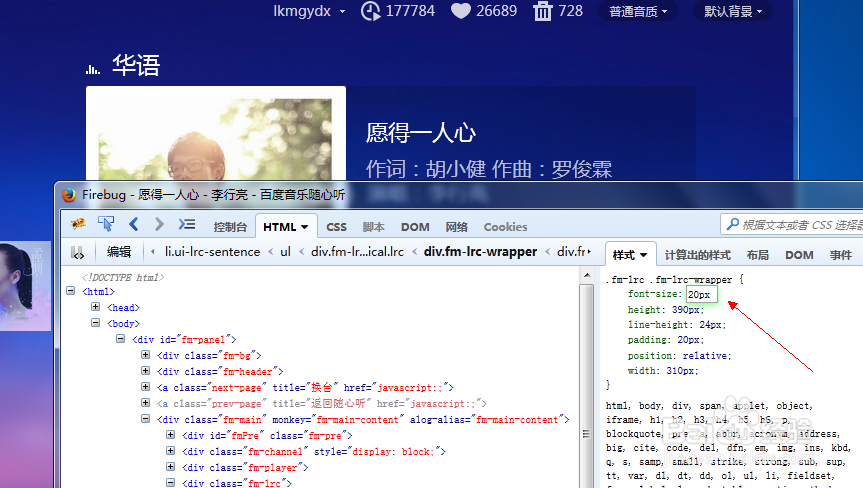Viewport: 863px width, 488px height.
Task: Open the 默认背景 background dropdown
Action: 733,12
